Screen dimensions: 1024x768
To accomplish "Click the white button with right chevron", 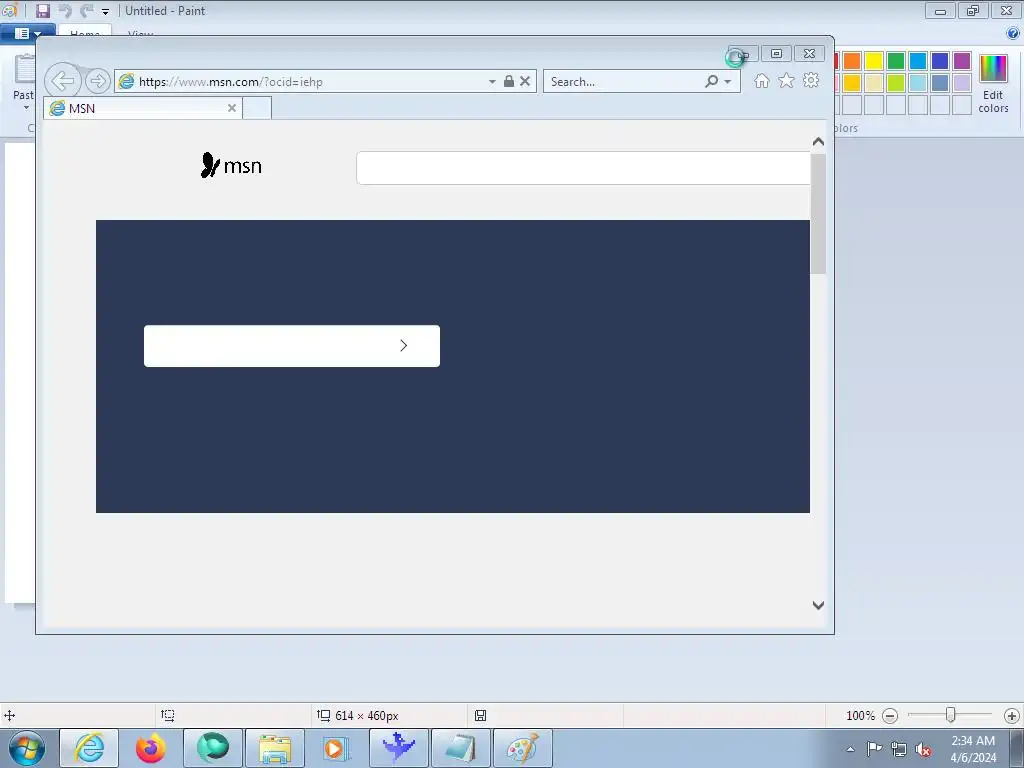I will click(292, 345).
